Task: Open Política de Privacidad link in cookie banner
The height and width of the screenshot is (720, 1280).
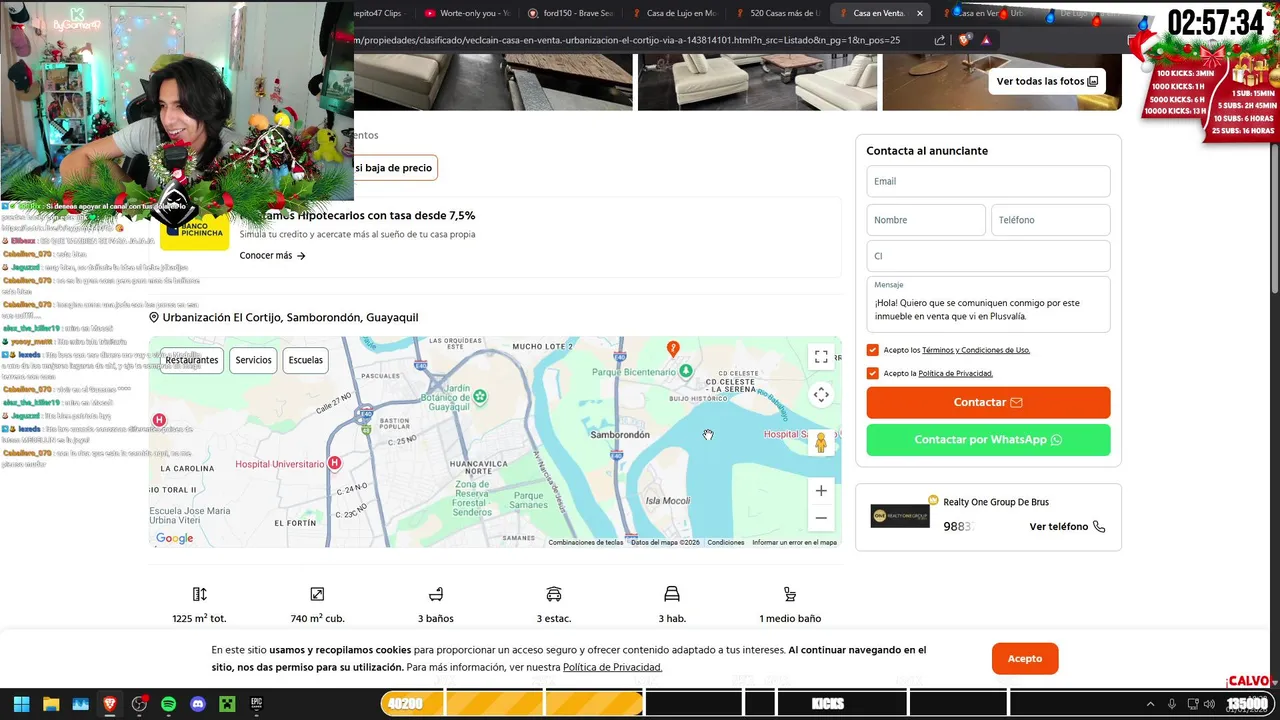Action: 612,667
